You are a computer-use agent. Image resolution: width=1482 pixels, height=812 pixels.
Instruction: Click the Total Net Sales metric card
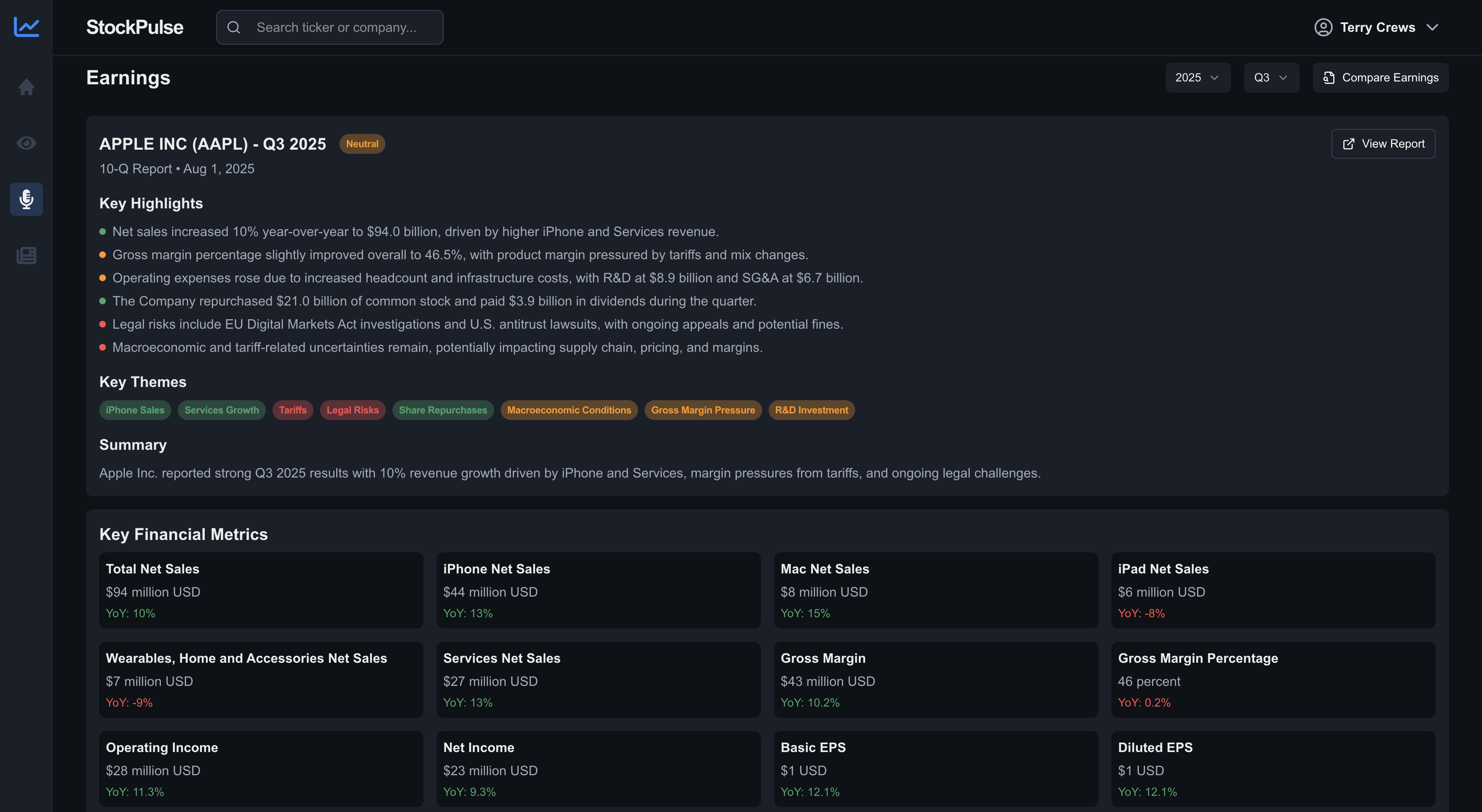pyautogui.click(x=261, y=590)
